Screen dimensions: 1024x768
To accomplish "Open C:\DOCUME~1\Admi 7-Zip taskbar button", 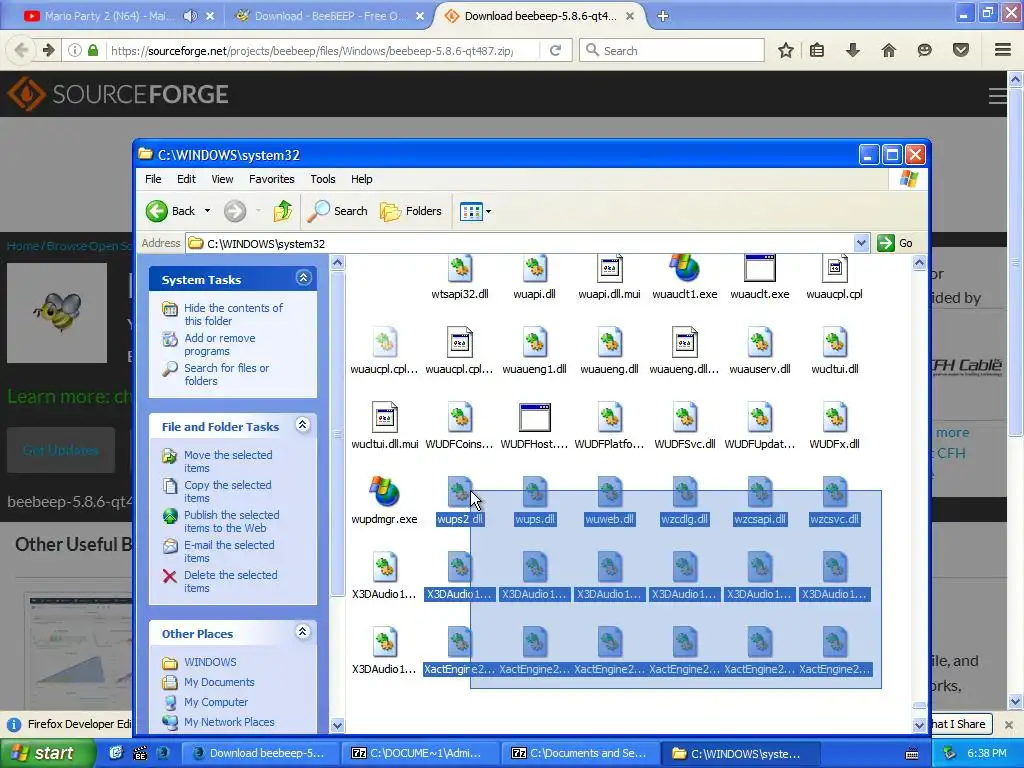I will 421,753.
